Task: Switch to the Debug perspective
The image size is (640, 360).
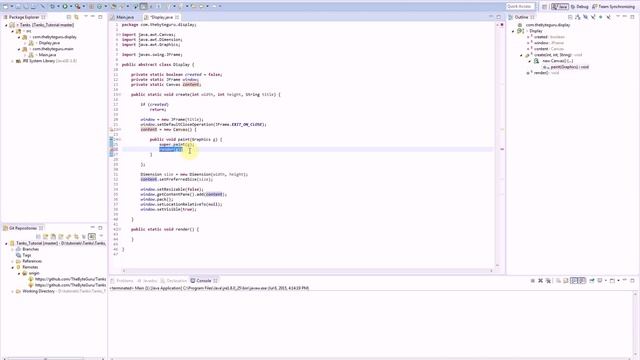Action: point(580,7)
